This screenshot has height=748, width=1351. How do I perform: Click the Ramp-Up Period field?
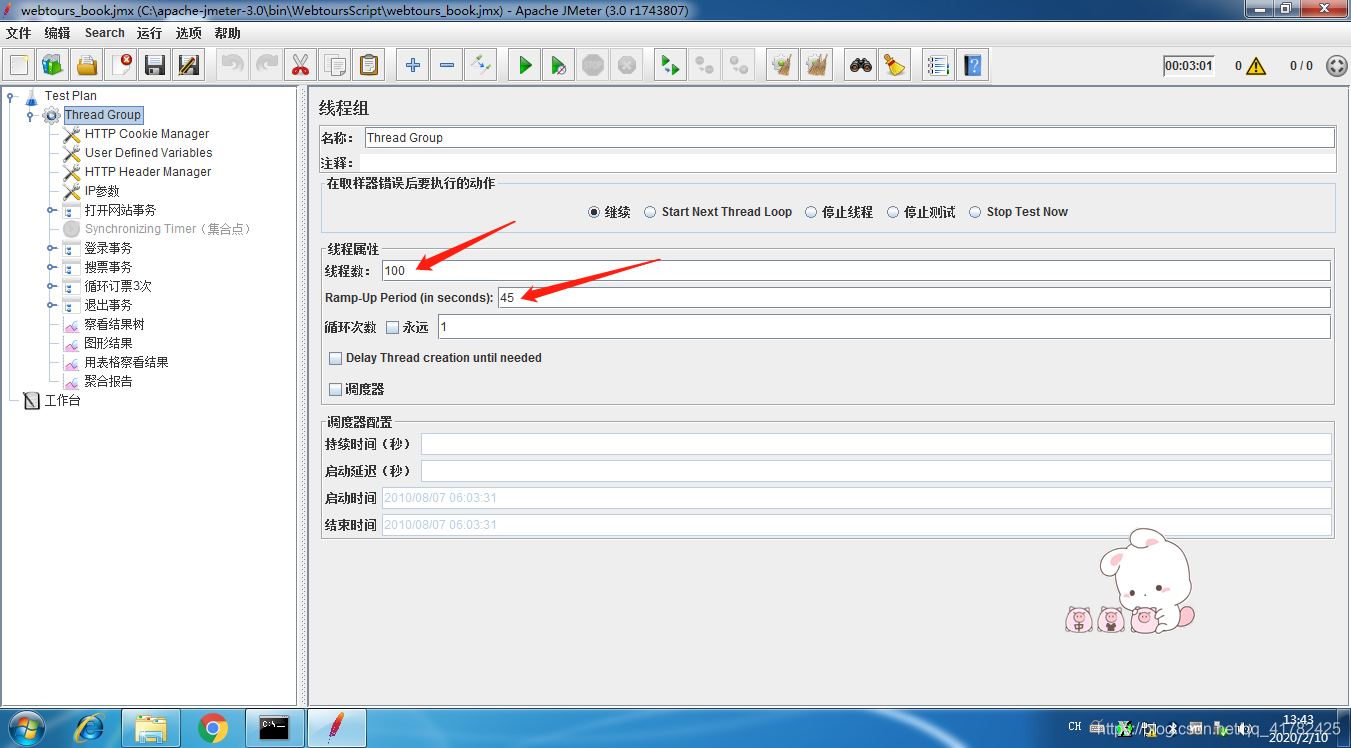pyautogui.click(x=914, y=297)
